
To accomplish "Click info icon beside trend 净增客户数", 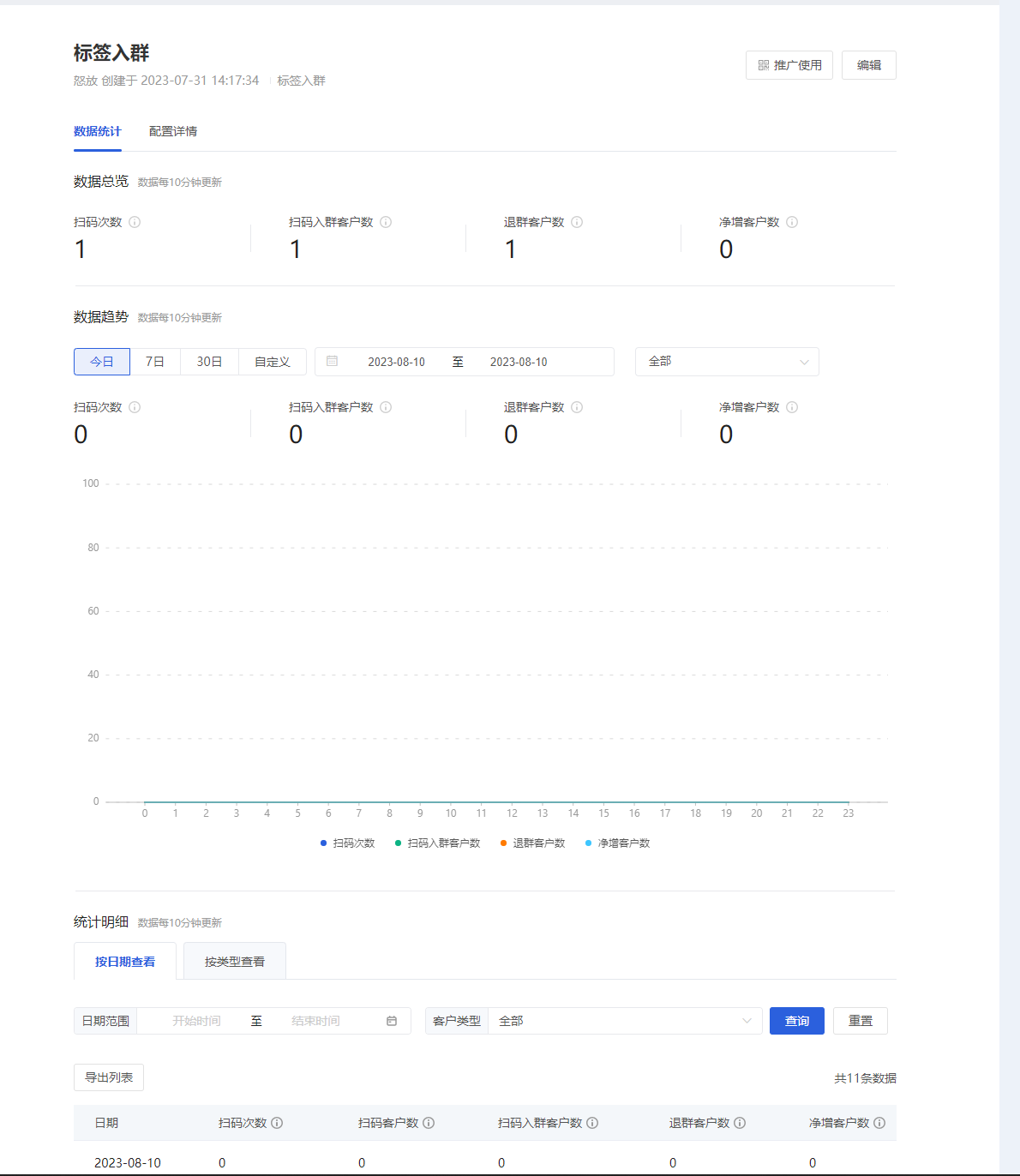I will tap(792, 407).
